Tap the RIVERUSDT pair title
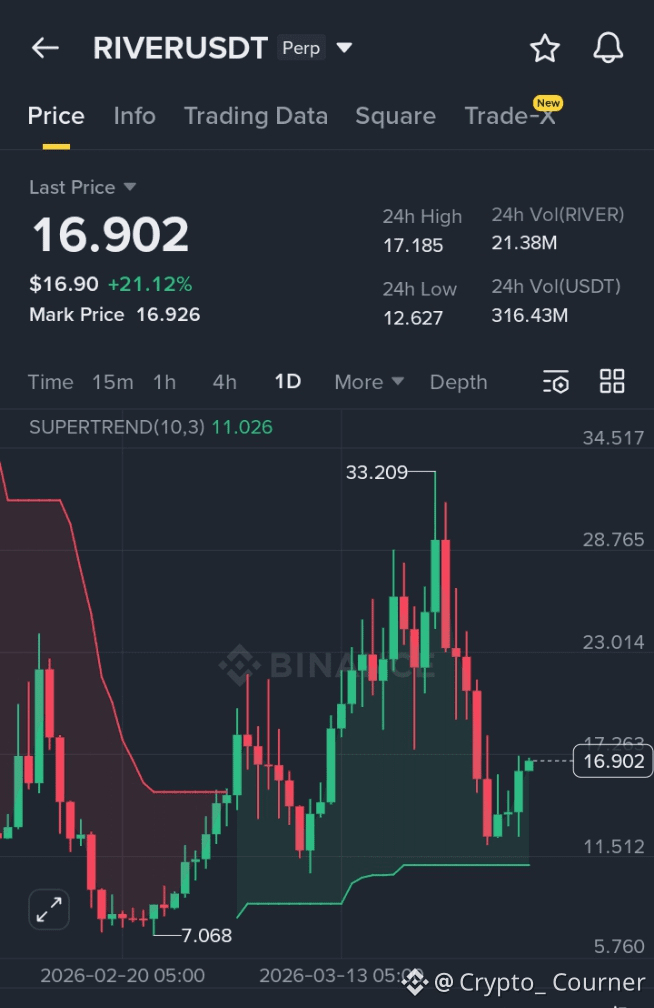Screen dimensions: 654x1008 tap(180, 48)
